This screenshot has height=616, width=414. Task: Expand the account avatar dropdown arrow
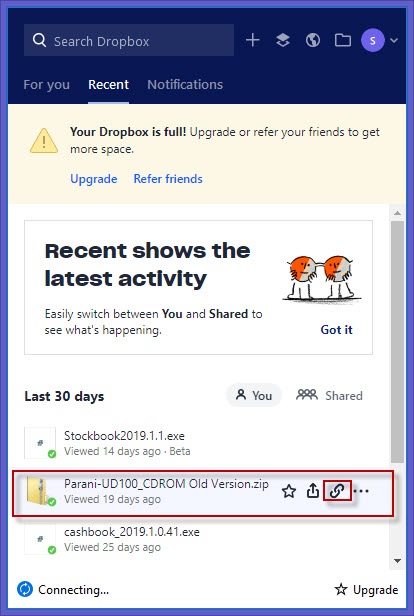(394, 40)
